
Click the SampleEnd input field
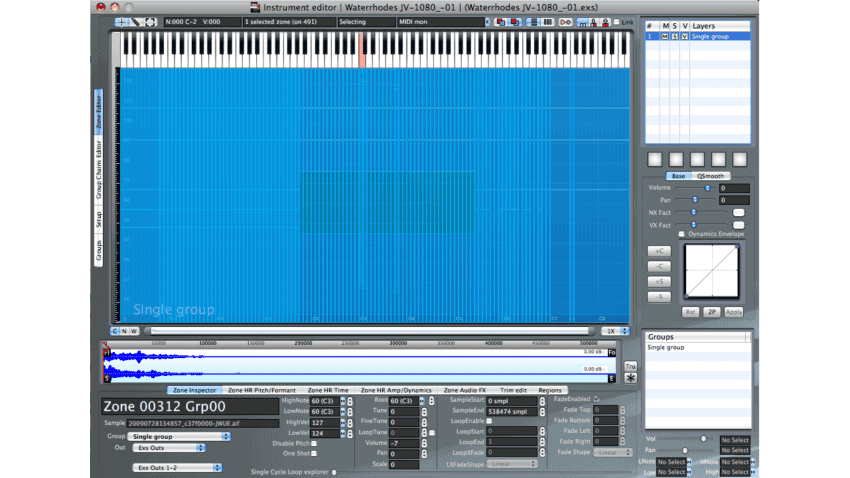tap(511, 411)
